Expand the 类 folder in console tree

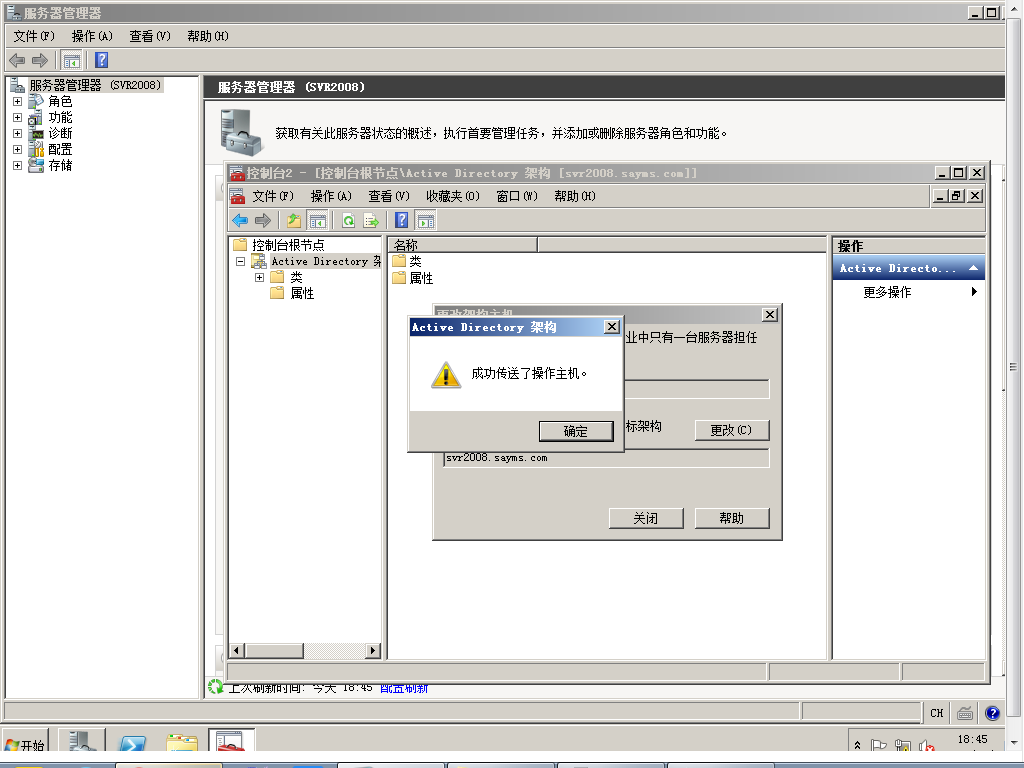(x=259, y=277)
